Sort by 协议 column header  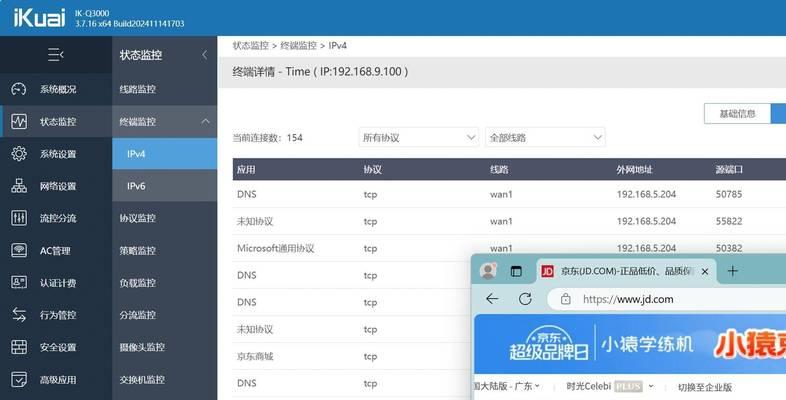pos(372,169)
